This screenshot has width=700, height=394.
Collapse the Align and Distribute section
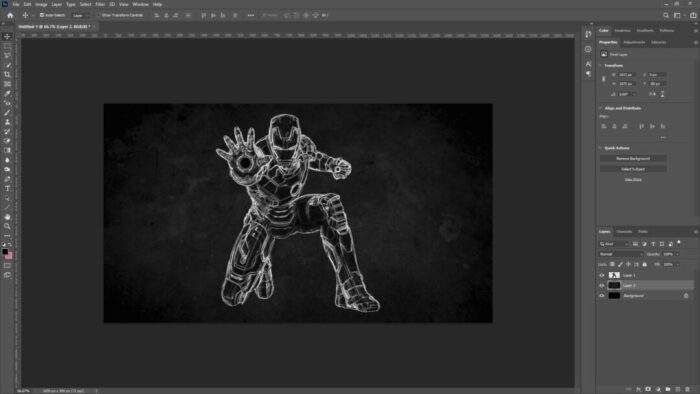pos(600,108)
